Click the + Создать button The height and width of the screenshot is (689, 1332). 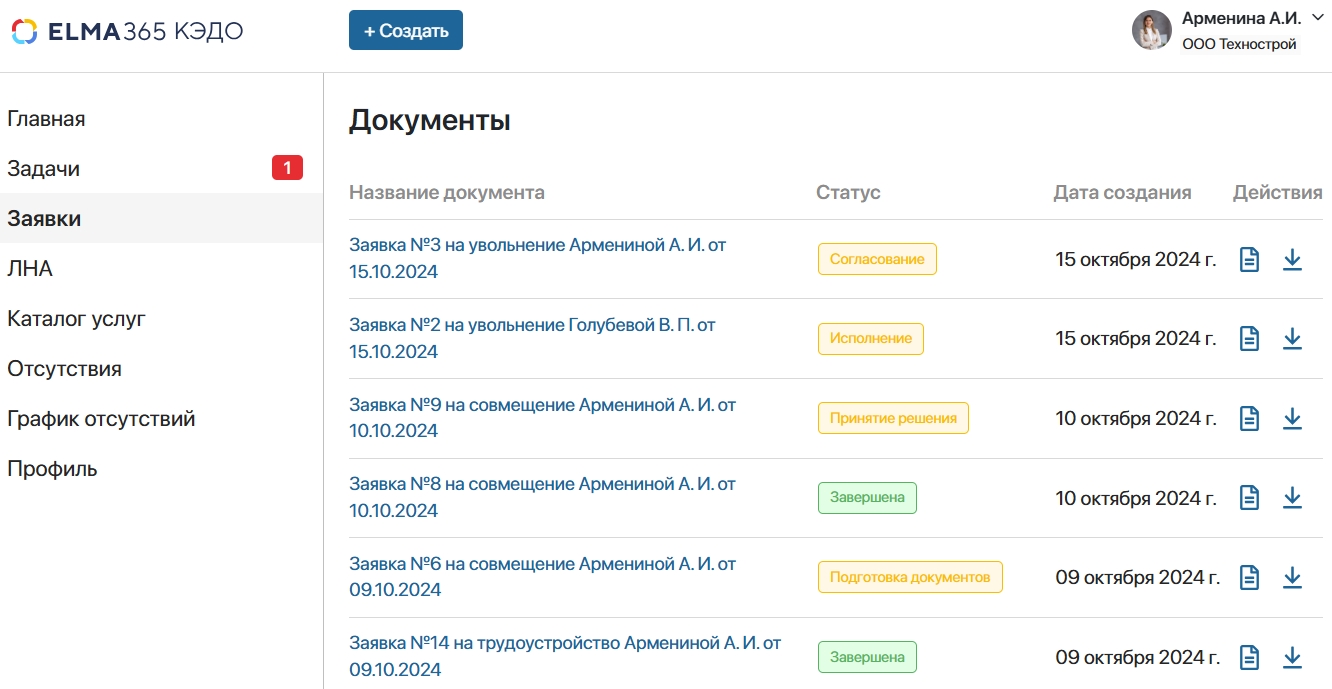pos(406,30)
